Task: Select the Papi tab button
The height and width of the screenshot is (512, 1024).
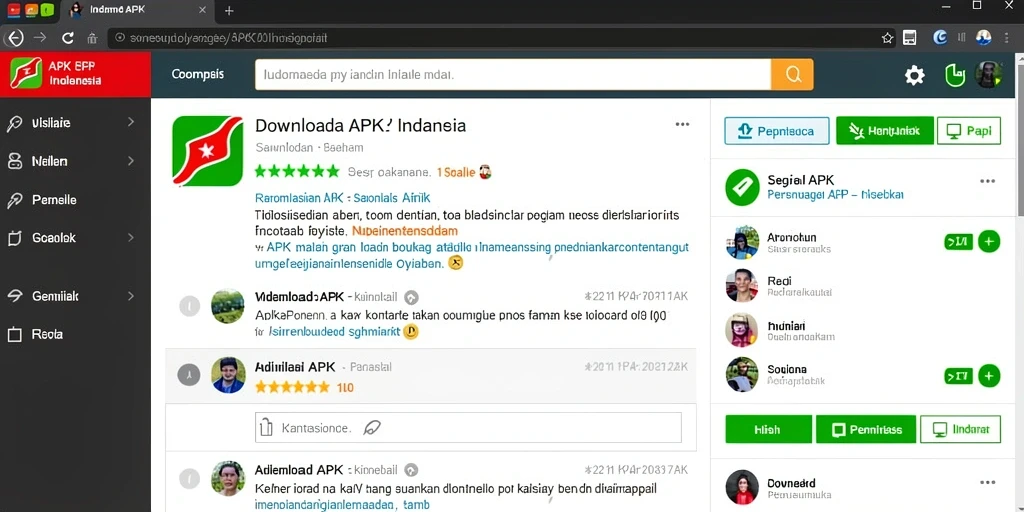Action: [x=969, y=131]
